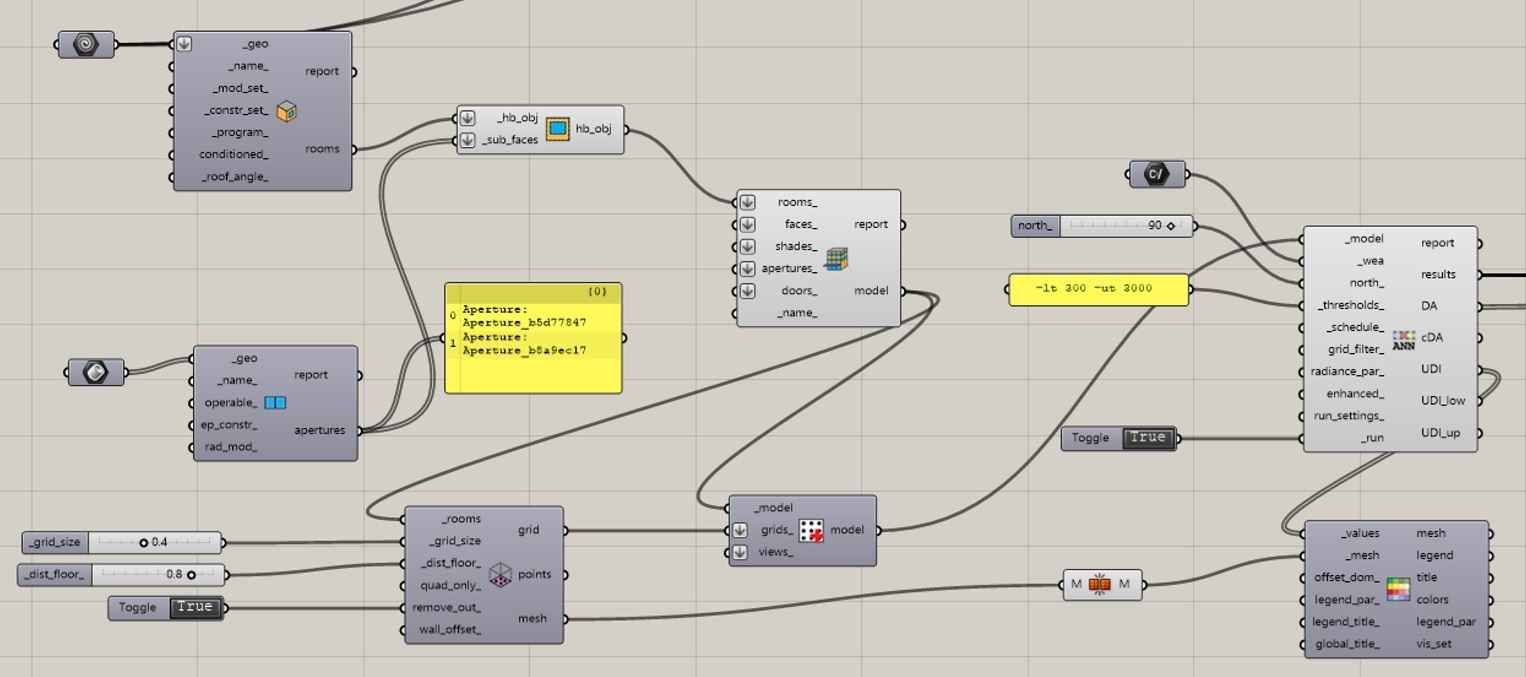Click the arrow modifier icon beside the room _geo input
The height and width of the screenshot is (677, 1526).
pyautogui.click(x=185, y=44)
